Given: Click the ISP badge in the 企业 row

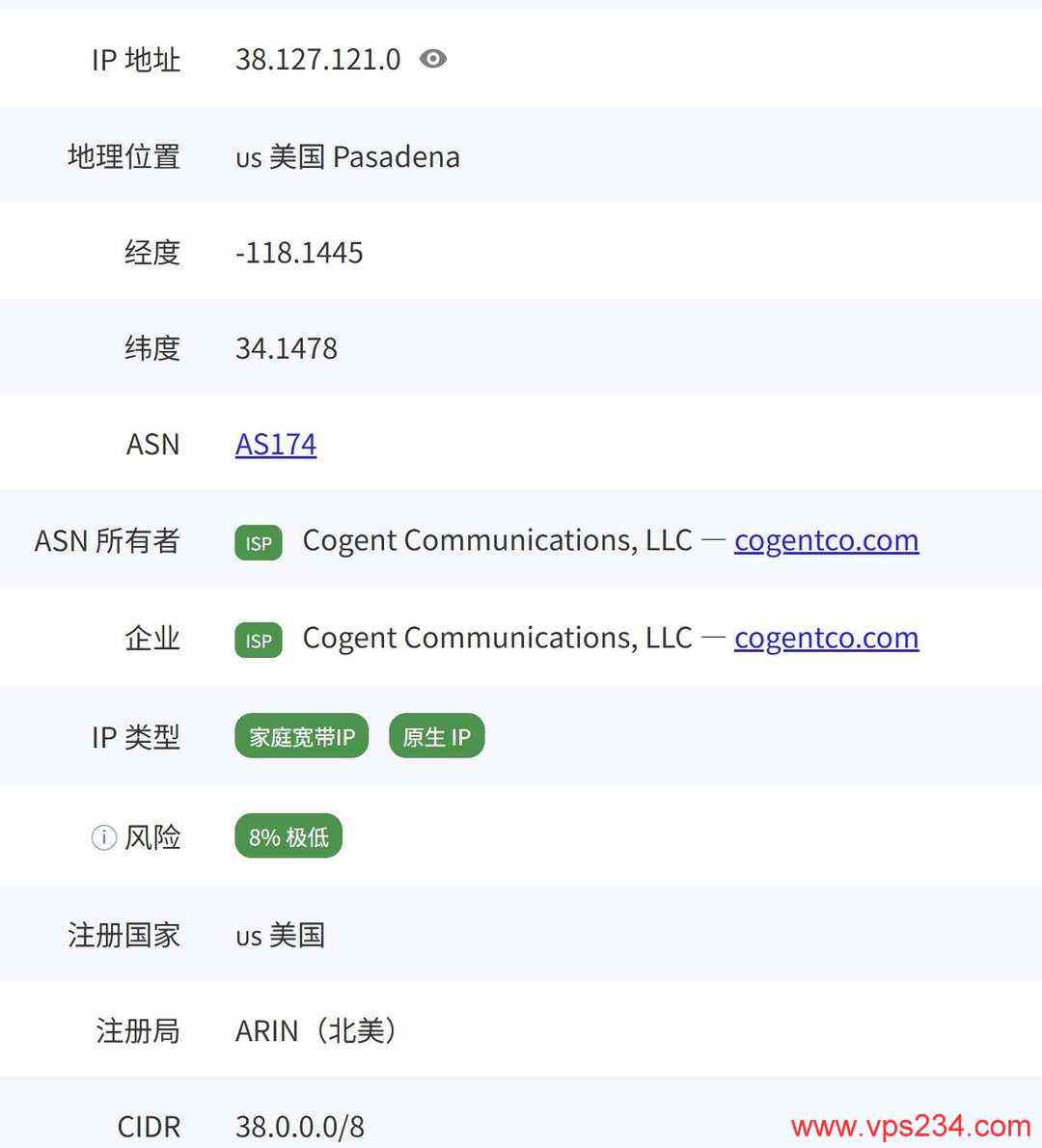Looking at the screenshot, I should click(x=257, y=640).
